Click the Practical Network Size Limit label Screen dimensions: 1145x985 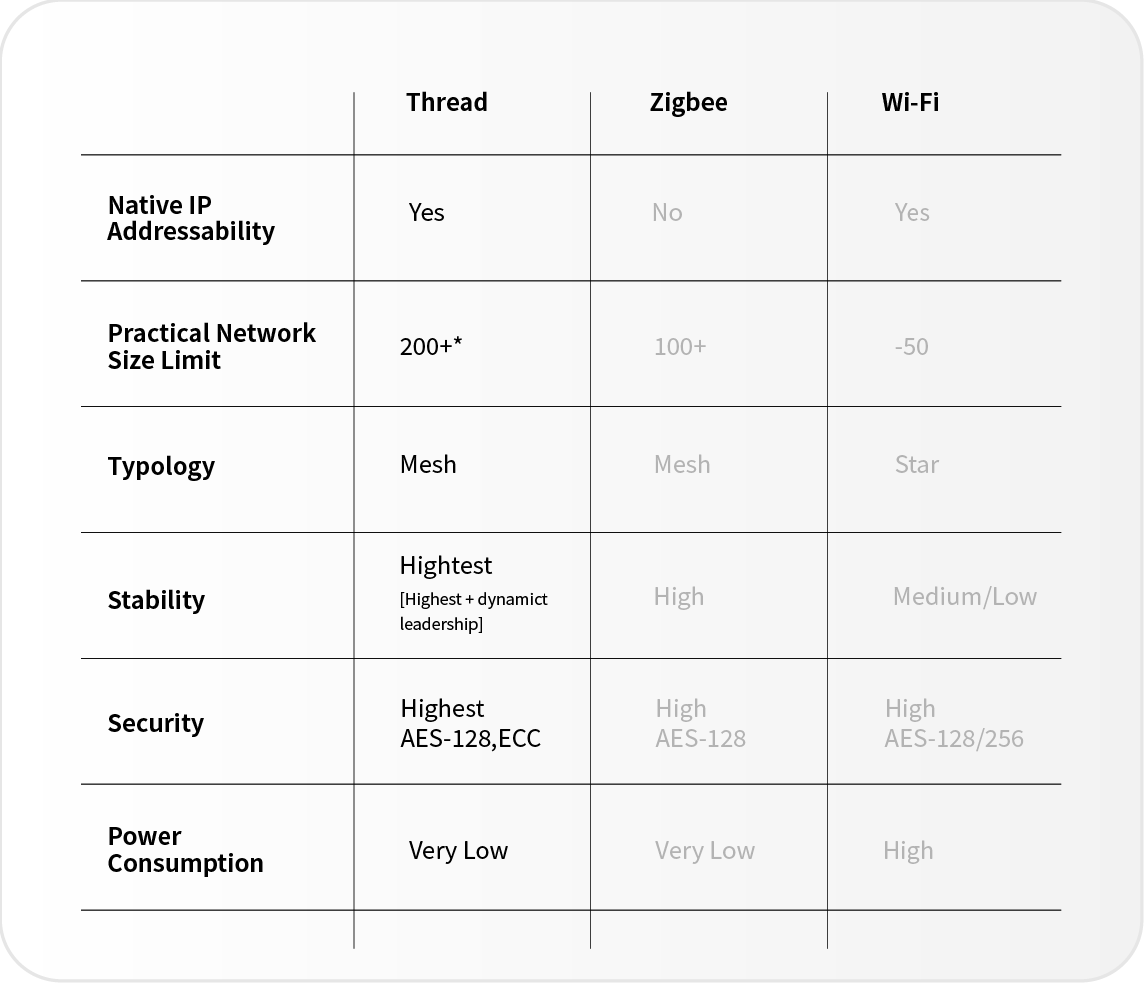(x=211, y=346)
